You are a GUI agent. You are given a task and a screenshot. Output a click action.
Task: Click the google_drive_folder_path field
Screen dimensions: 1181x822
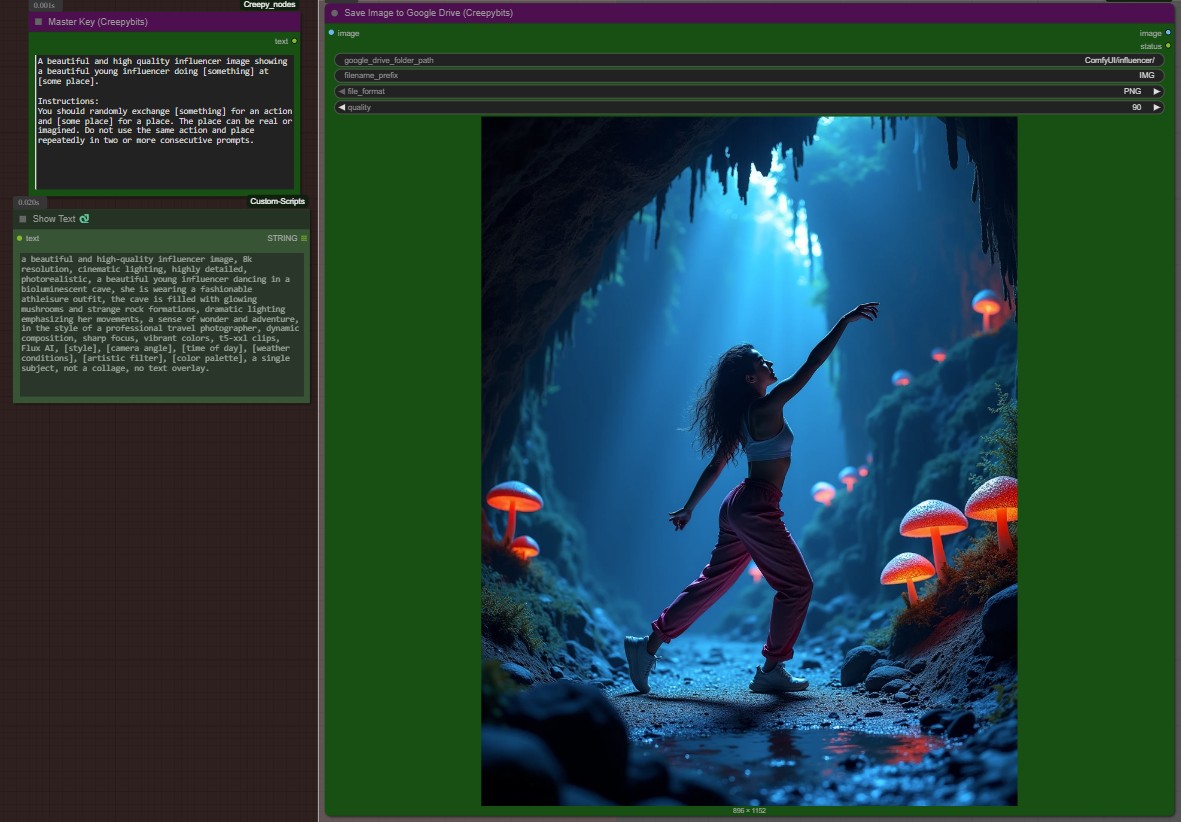tap(749, 60)
